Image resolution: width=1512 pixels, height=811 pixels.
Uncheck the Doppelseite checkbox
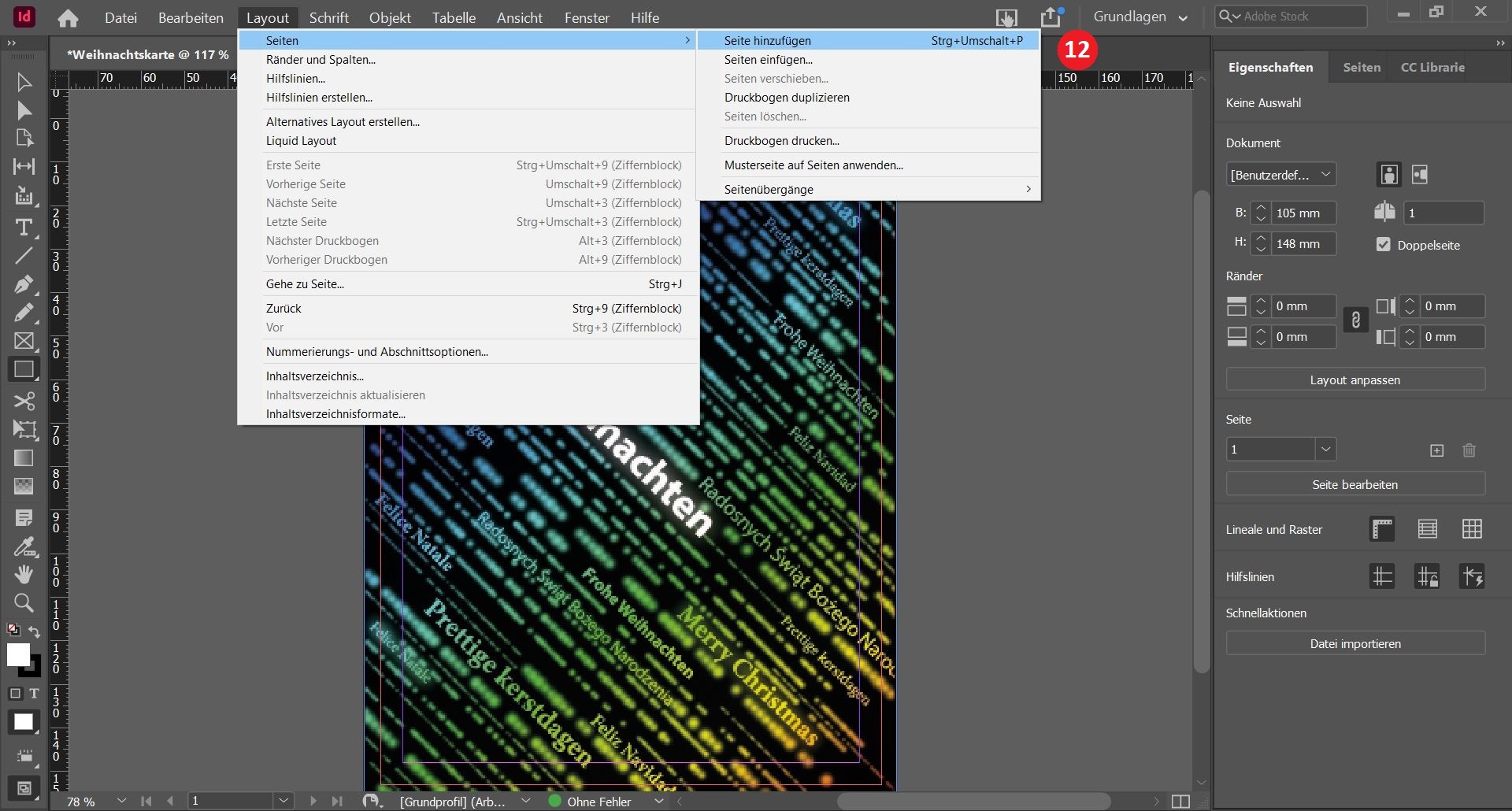pos(1384,245)
